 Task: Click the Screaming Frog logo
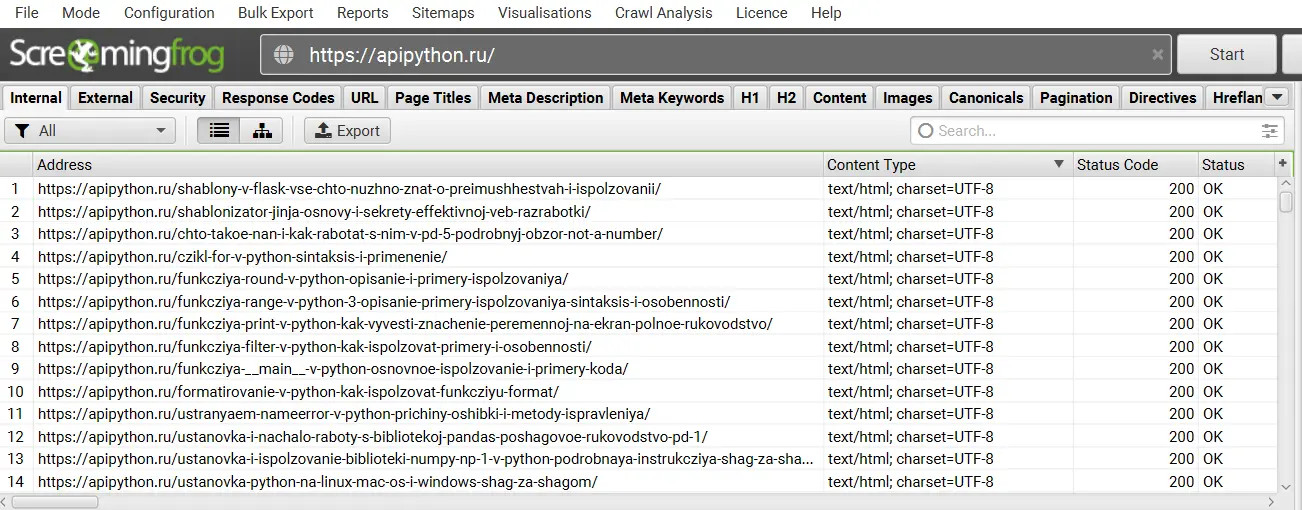118,55
